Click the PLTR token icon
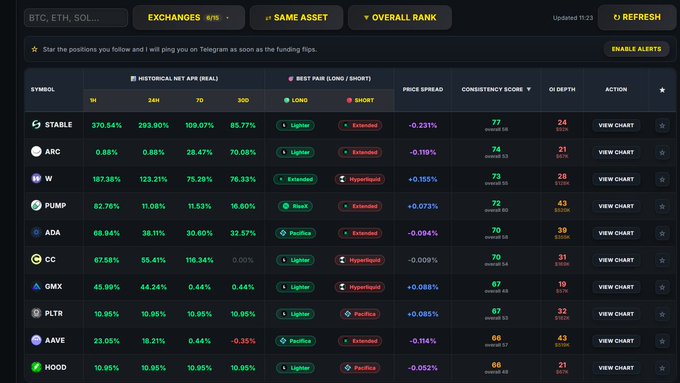The height and width of the screenshot is (383, 680). pyautogui.click(x=36, y=313)
